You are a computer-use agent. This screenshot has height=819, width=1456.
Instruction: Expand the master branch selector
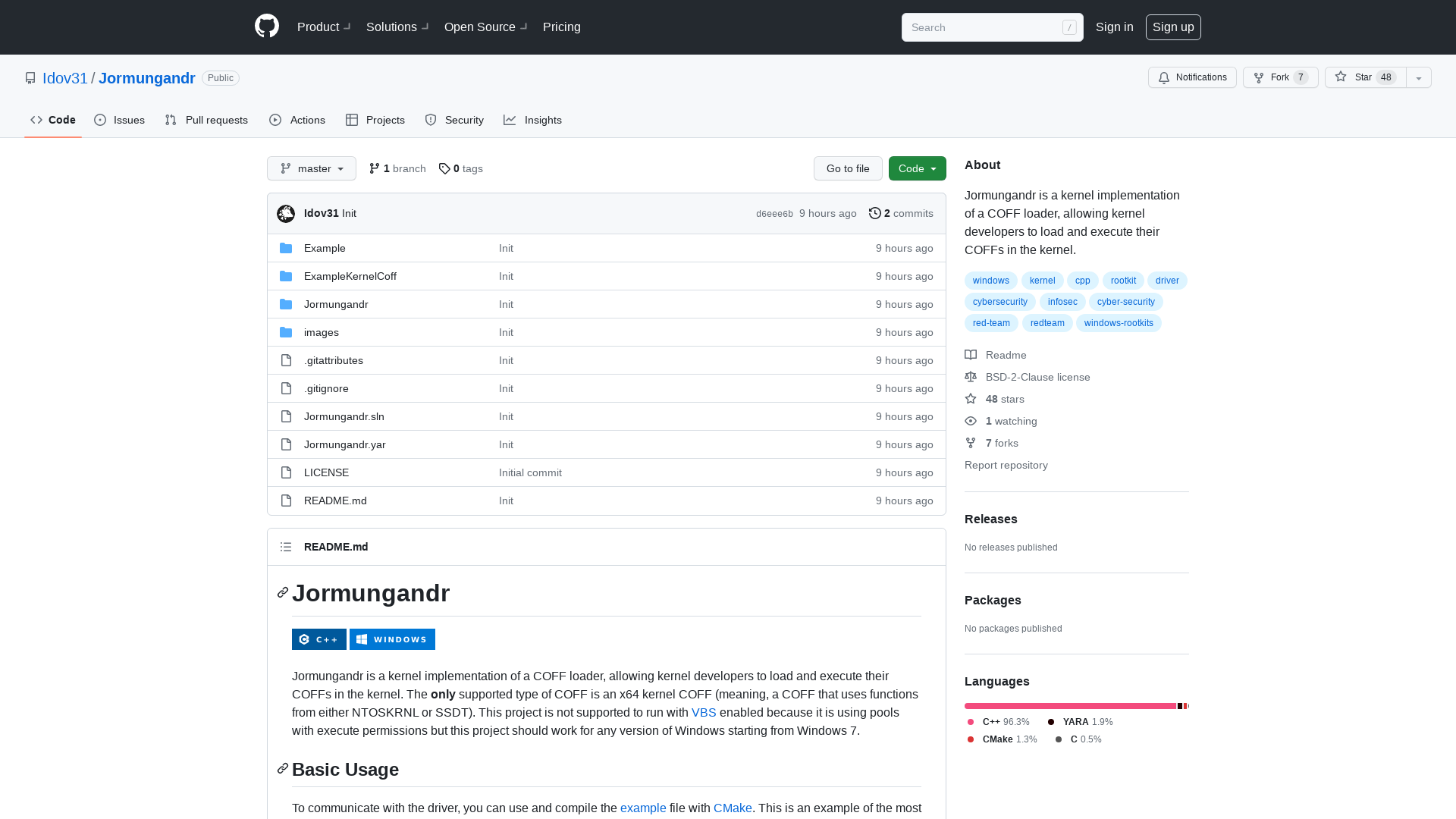point(312,168)
